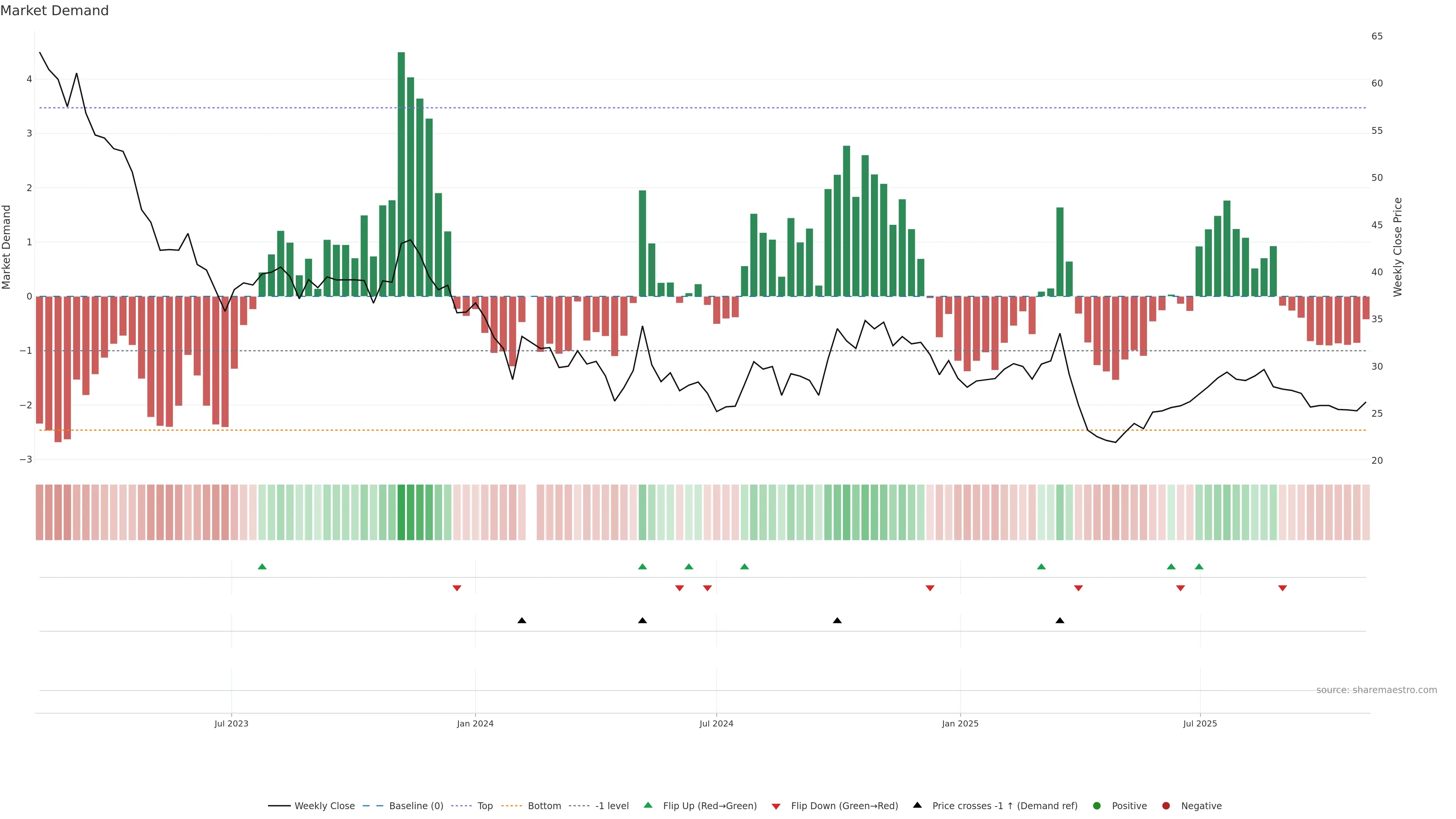
Task: Click red flip-down marker before Jan 2024
Action: click(x=457, y=588)
